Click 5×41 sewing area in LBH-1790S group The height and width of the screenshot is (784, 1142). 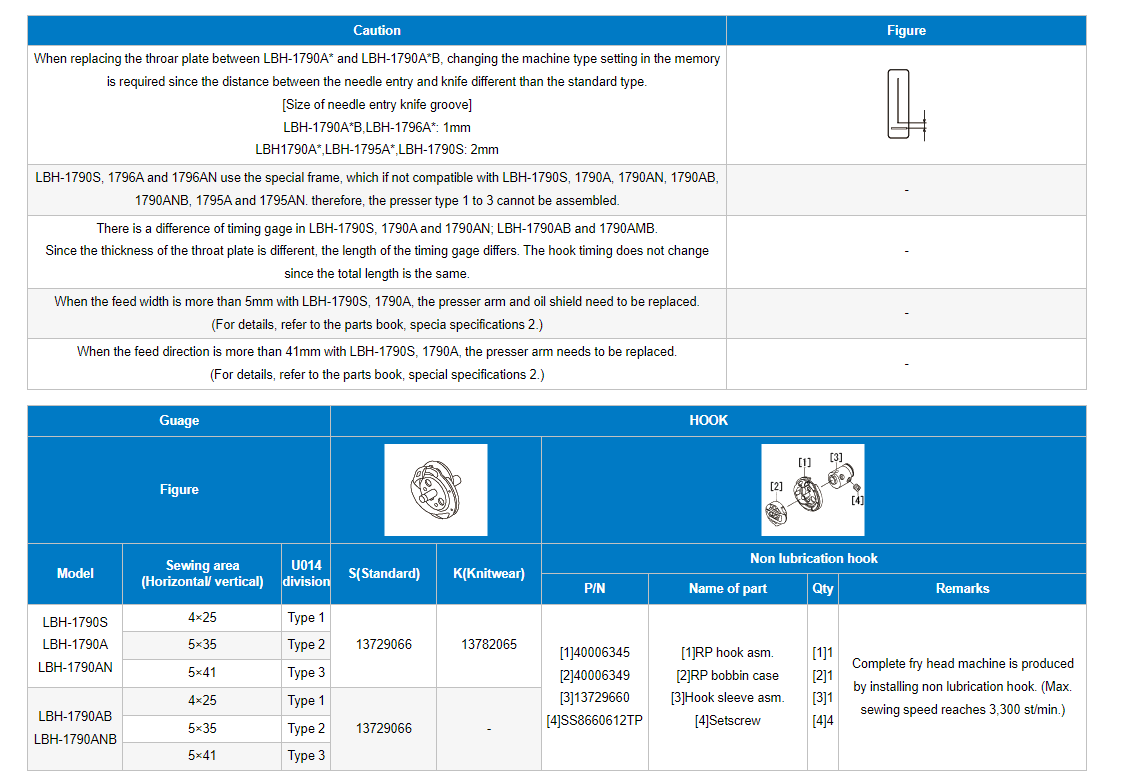[x=202, y=673]
